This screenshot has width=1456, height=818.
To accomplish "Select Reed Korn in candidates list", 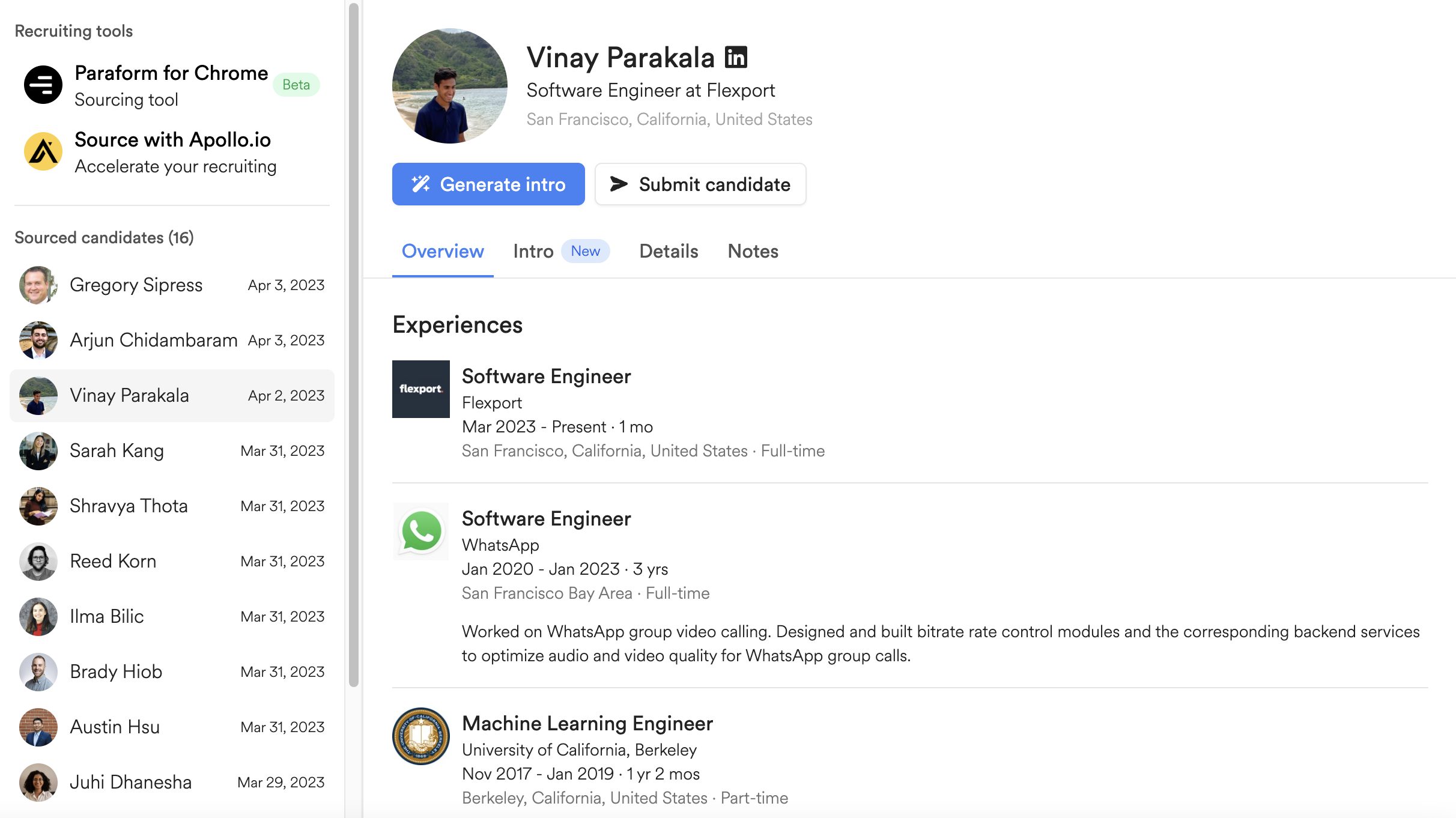I will [x=172, y=562].
